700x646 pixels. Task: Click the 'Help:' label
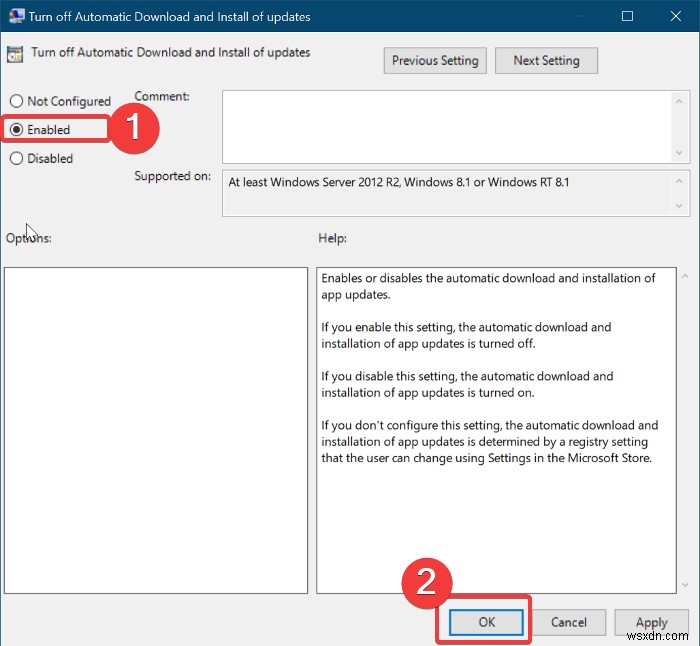332,238
